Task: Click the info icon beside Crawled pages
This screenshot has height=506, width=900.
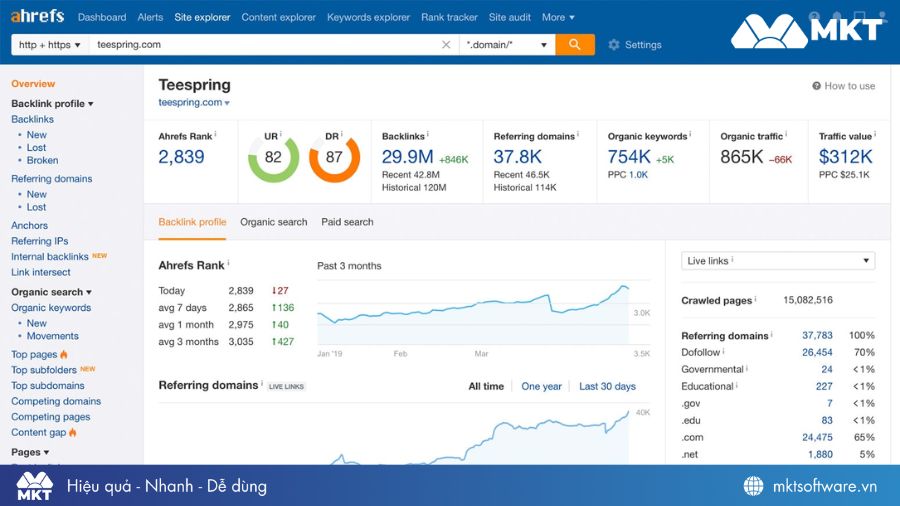Action: point(755,298)
